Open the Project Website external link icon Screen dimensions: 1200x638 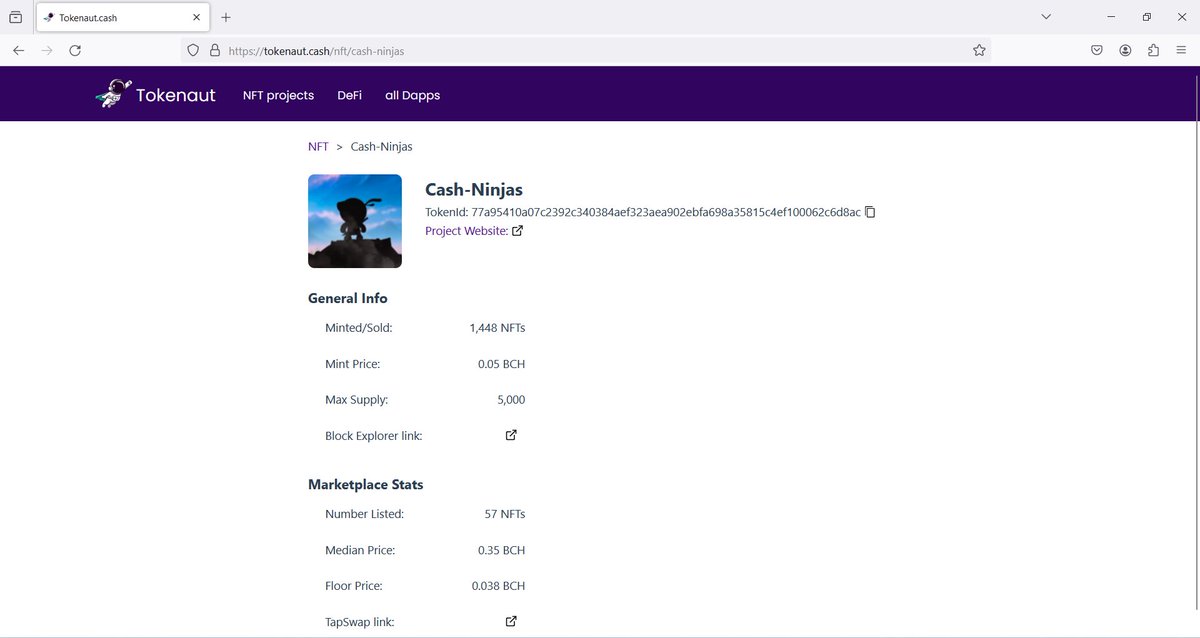pos(517,231)
